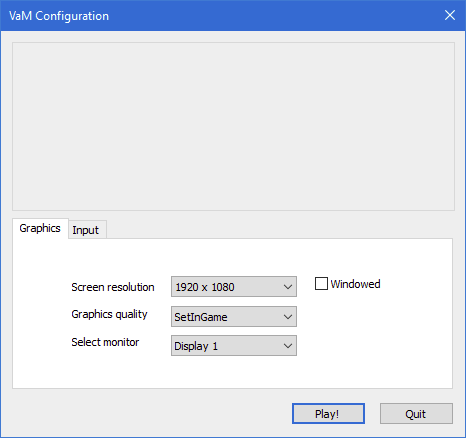Click the 1920 x 1080 value text
Viewport: 466px width, 438px height.
(205, 287)
